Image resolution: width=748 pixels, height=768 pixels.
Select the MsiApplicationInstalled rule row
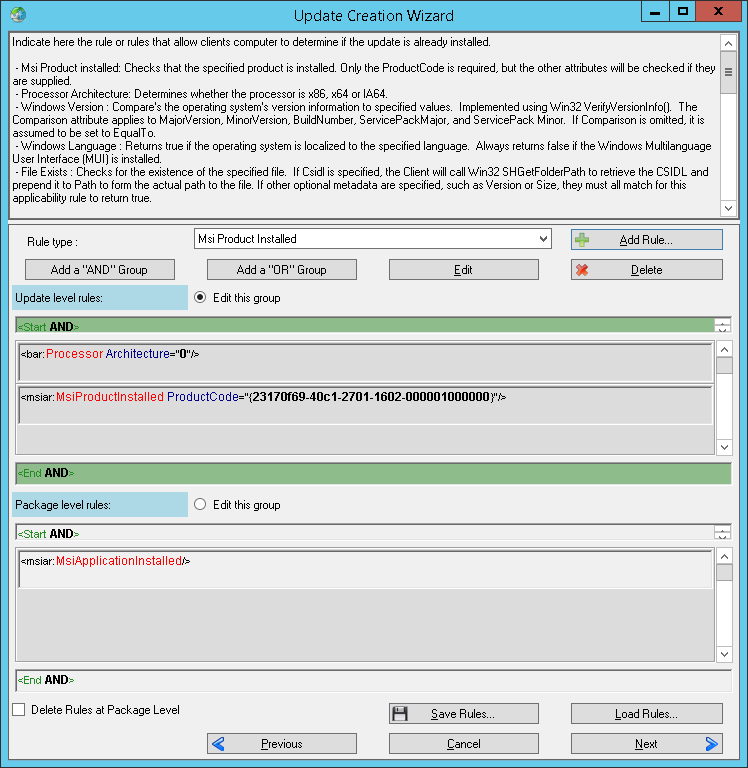[x=365, y=569]
